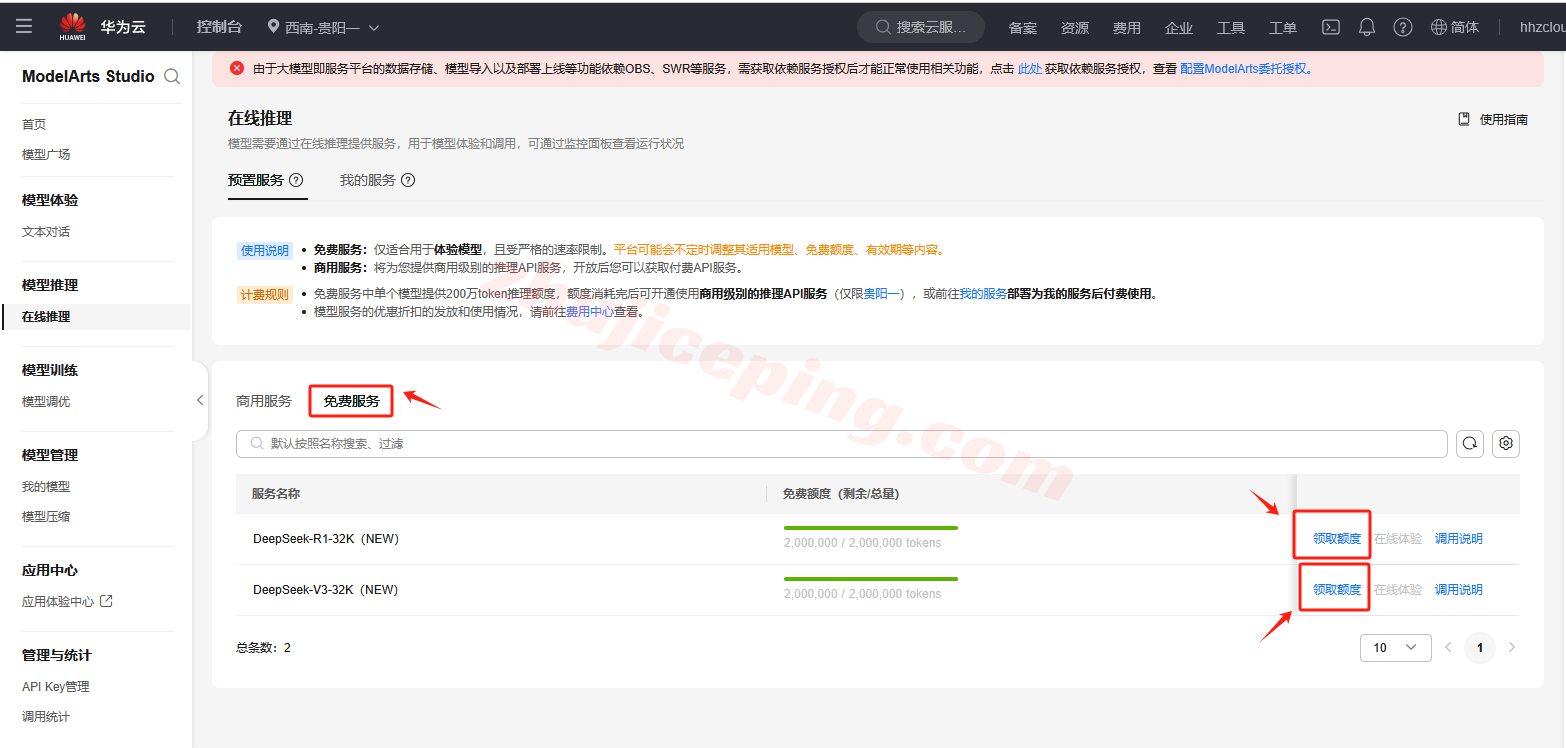
Task: Open 使用指南 usage guide
Action: tap(1493, 119)
